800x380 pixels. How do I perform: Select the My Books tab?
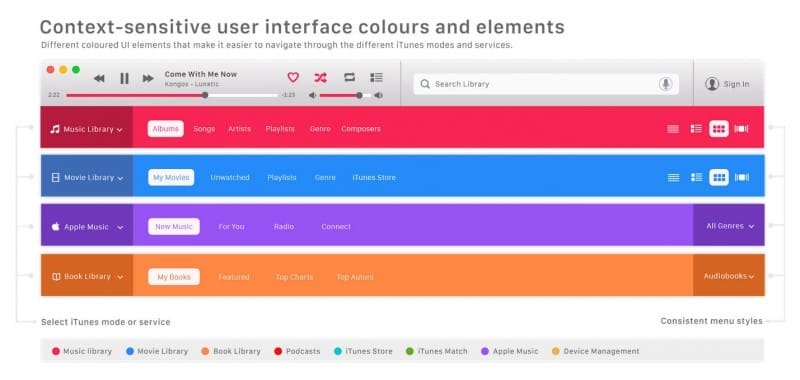pyautogui.click(x=174, y=277)
